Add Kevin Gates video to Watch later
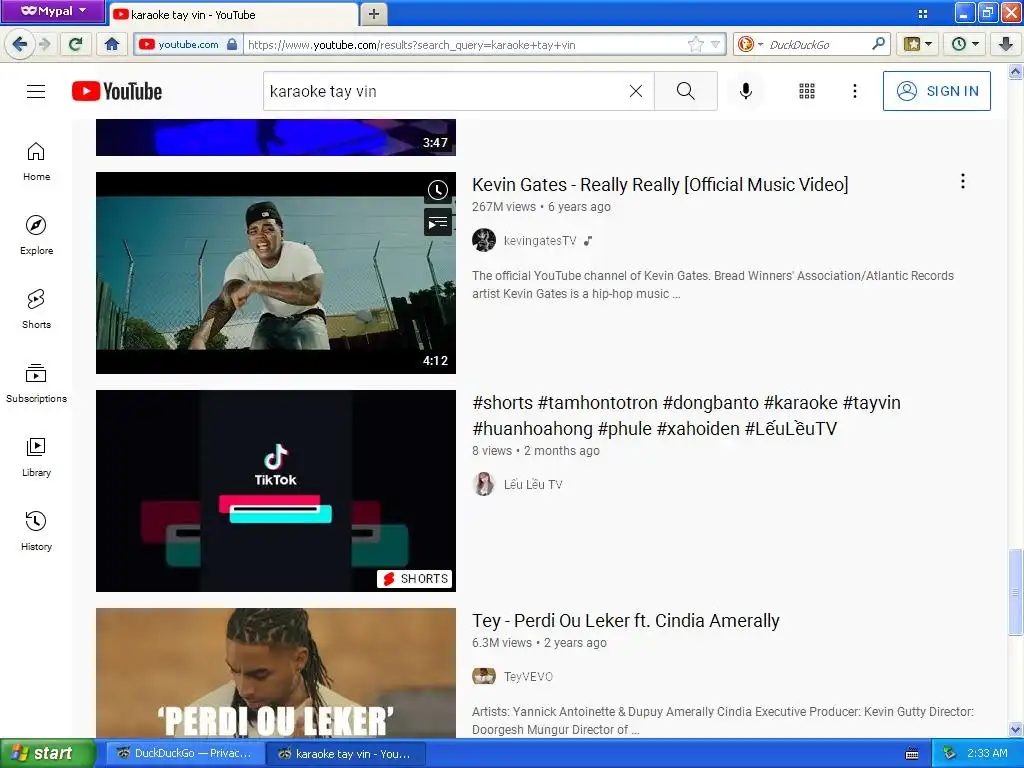Screen dimensions: 1024x768 point(438,190)
